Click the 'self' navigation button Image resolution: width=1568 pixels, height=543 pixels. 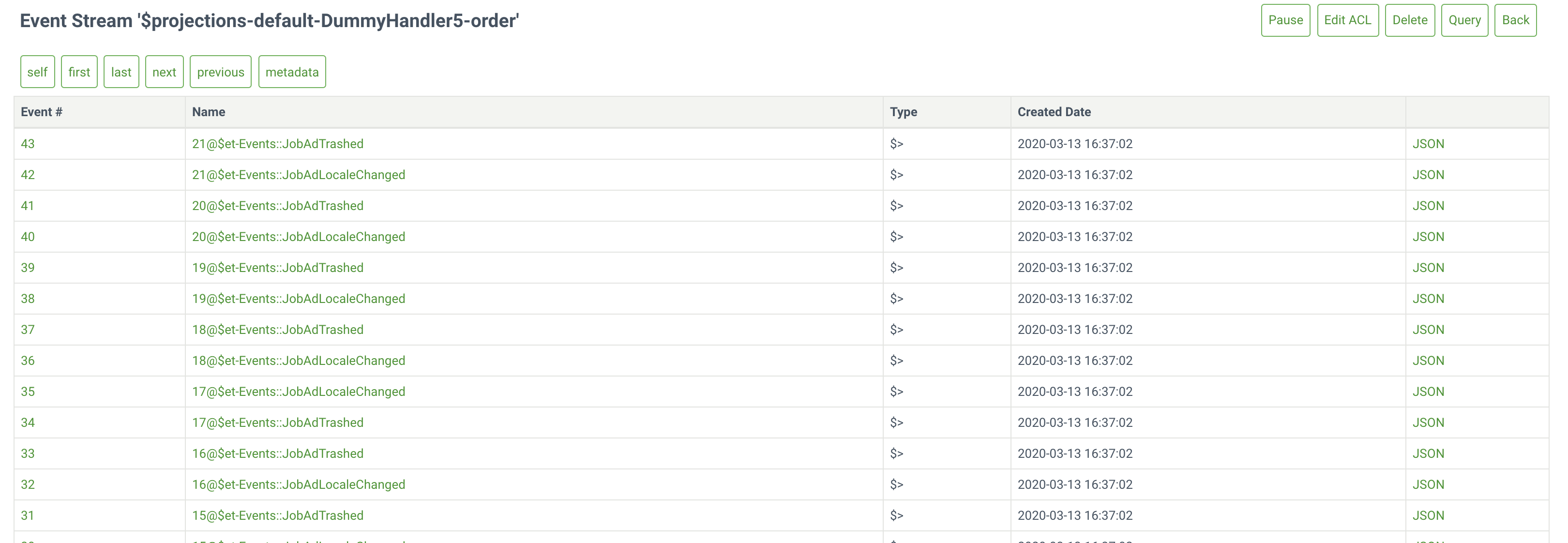tap(37, 72)
